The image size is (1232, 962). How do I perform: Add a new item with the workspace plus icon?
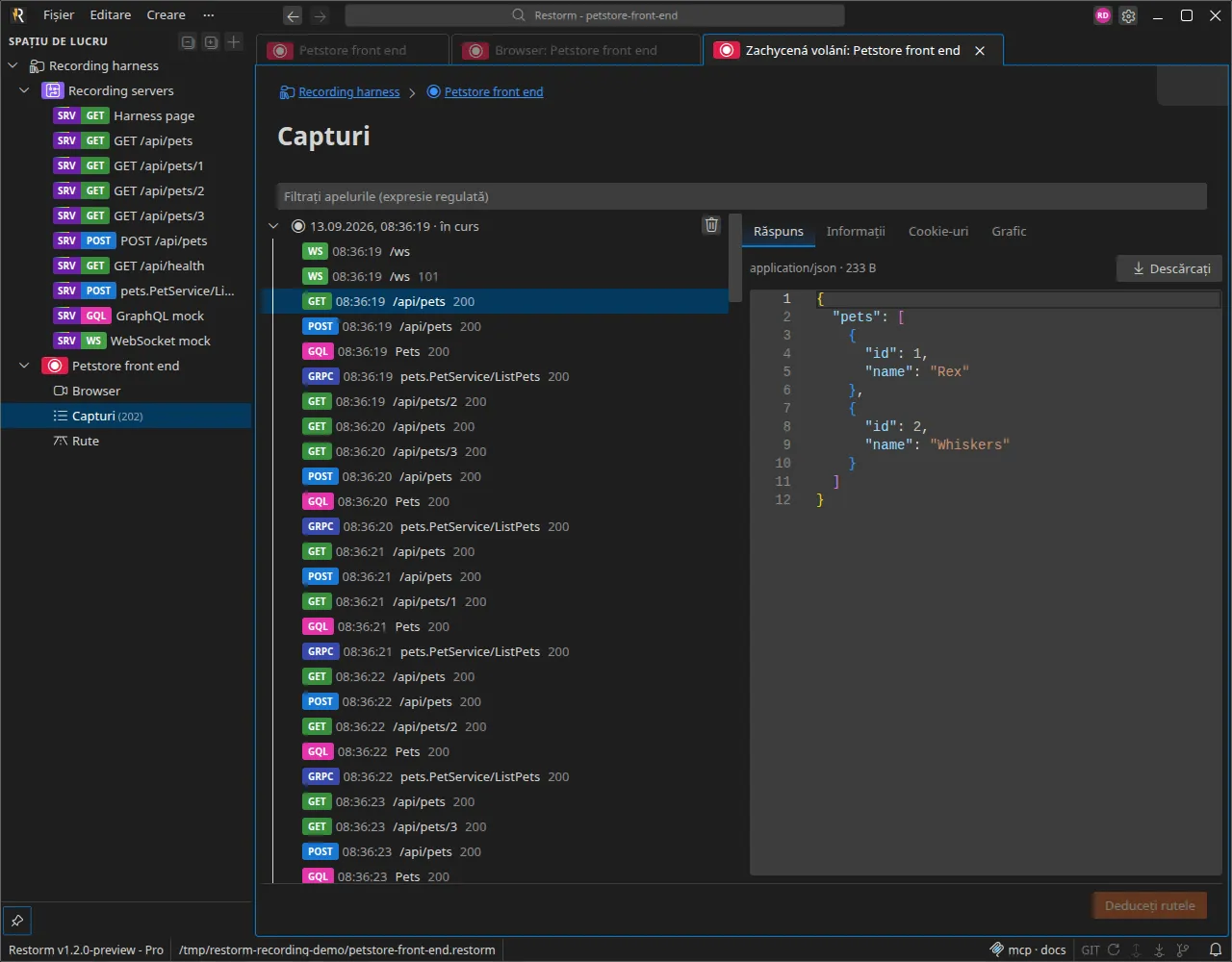[x=233, y=41]
